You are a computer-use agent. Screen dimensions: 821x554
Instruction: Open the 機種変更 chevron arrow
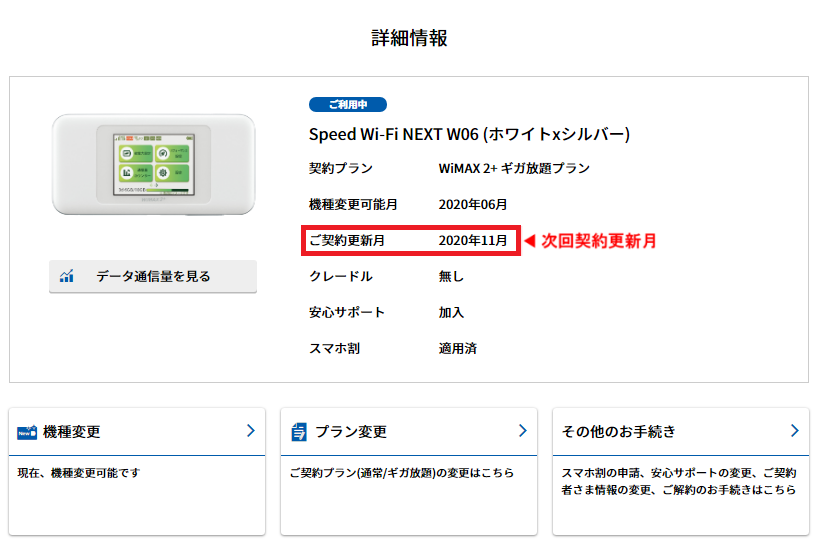pyautogui.click(x=250, y=431)
